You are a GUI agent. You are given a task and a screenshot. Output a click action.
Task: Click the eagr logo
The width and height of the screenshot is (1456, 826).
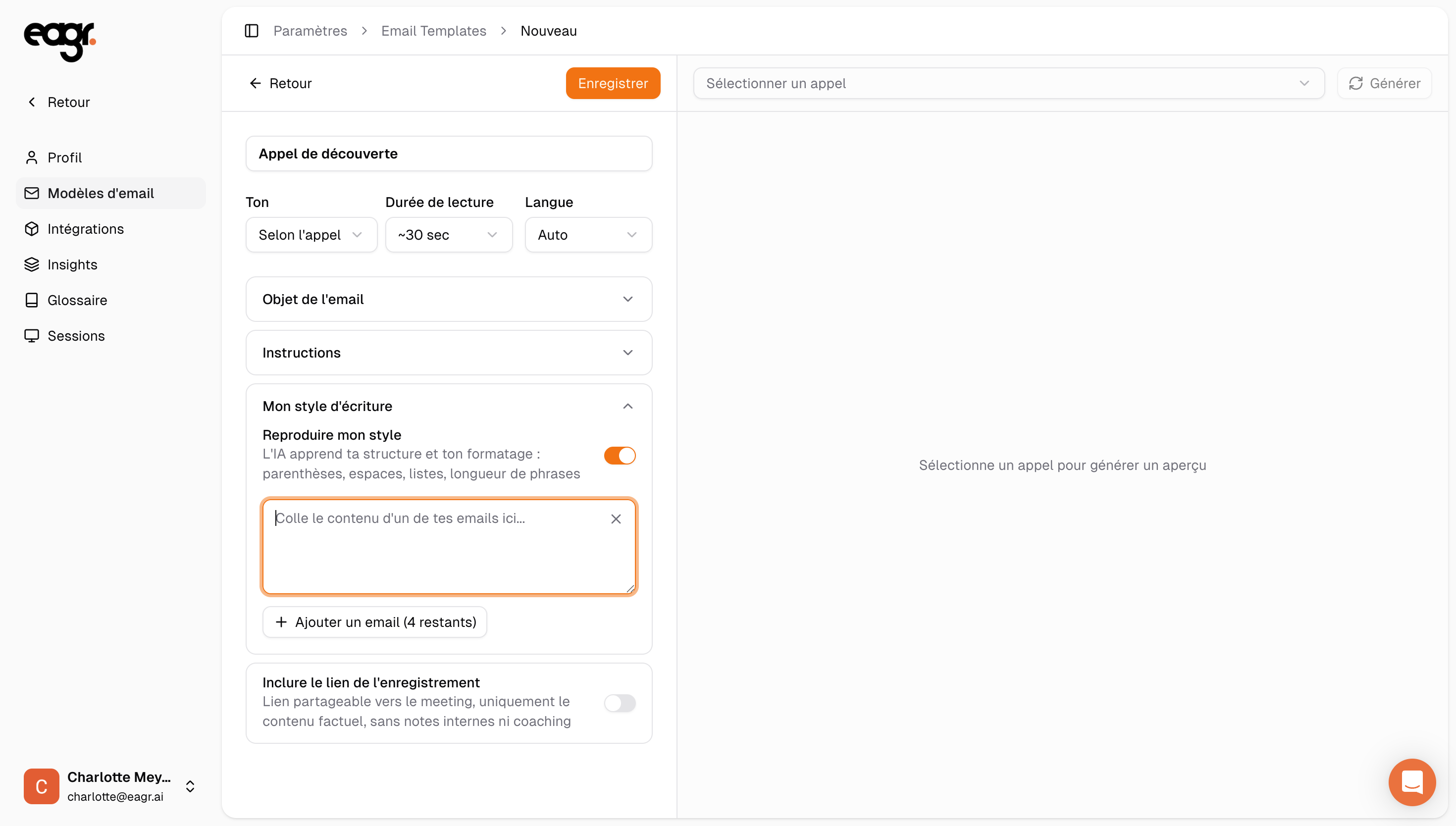59,42
